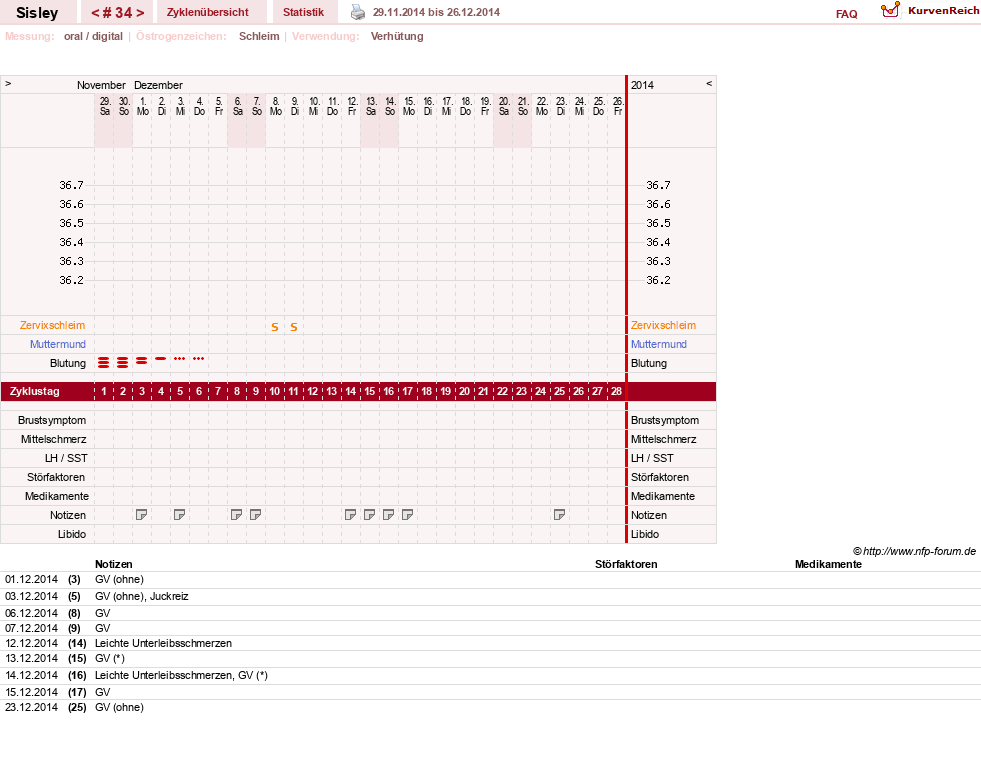Viewport: 981px width, 763px height.
Task: Click the 36.7 temperature label on left axis
Action: pos(71,185)
